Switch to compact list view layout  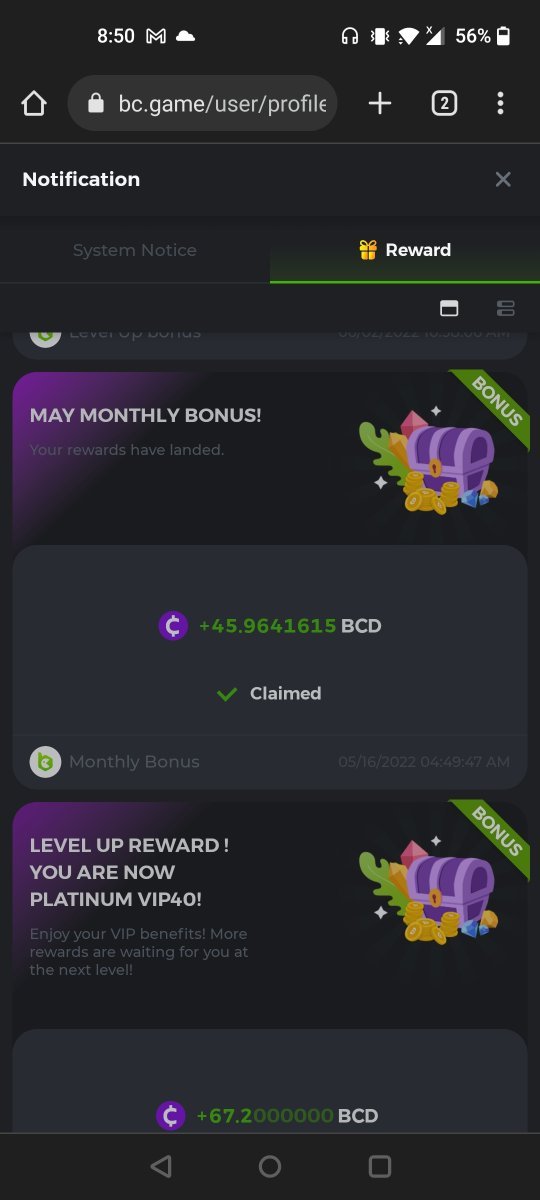pyautogui.click(x=506, y=308)
